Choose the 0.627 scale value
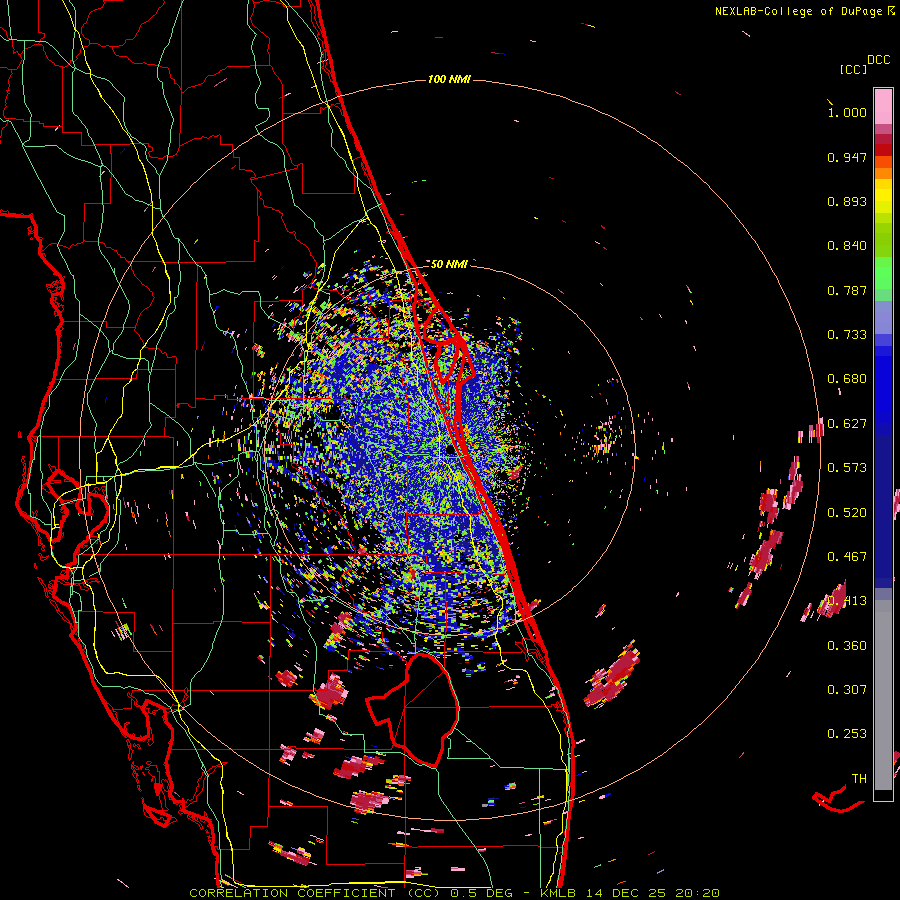The height and width of the screenshot is (900, 900). pyautogui.click(x=847, y=424)
